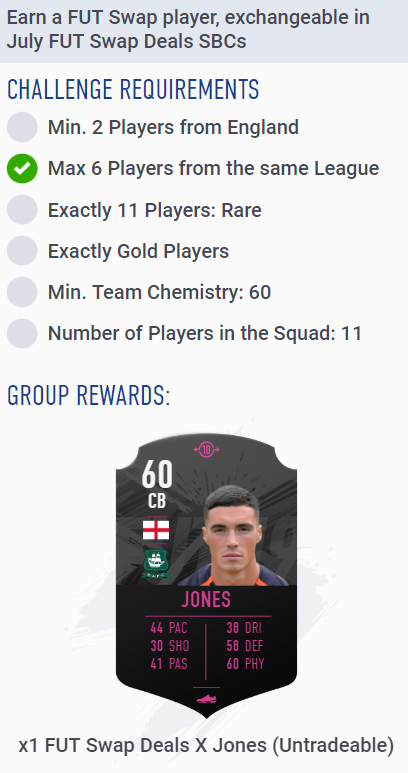The height and width of the screenshot is (773, 408).
Task: Click the Plymouth Argyle club badge
Action: tap(156, 563)
